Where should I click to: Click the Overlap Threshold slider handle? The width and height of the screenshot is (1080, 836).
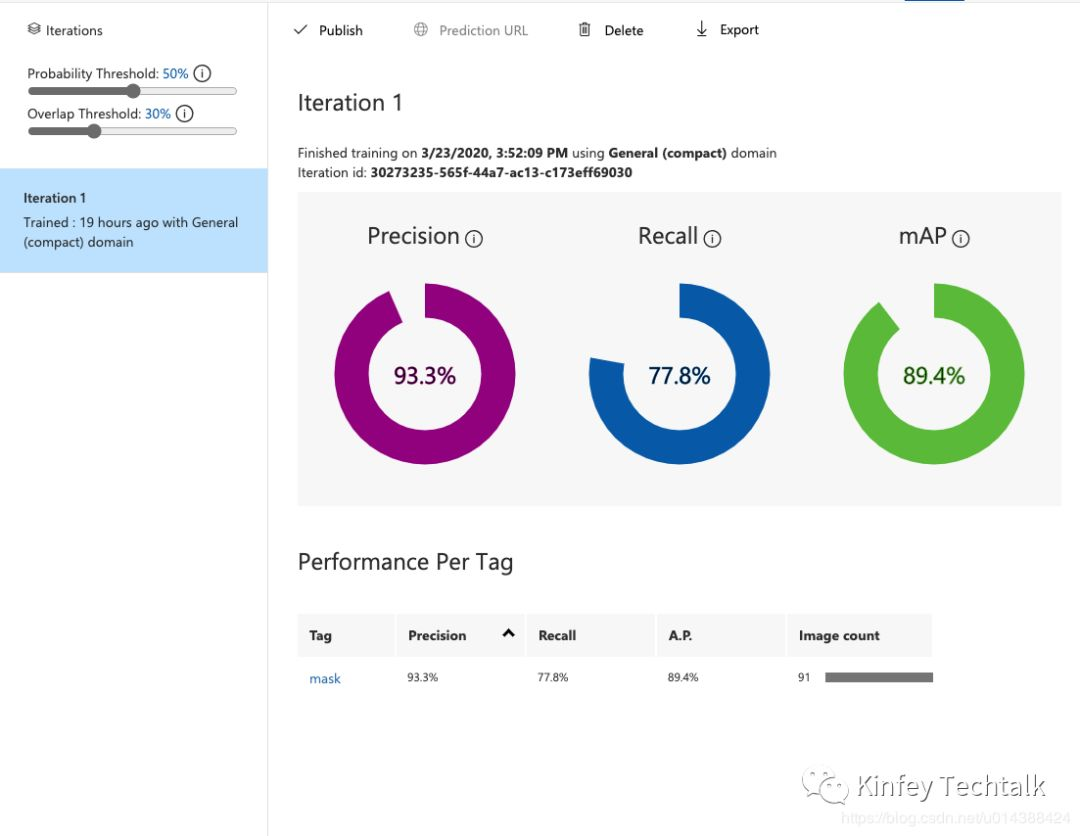point(94,131)
